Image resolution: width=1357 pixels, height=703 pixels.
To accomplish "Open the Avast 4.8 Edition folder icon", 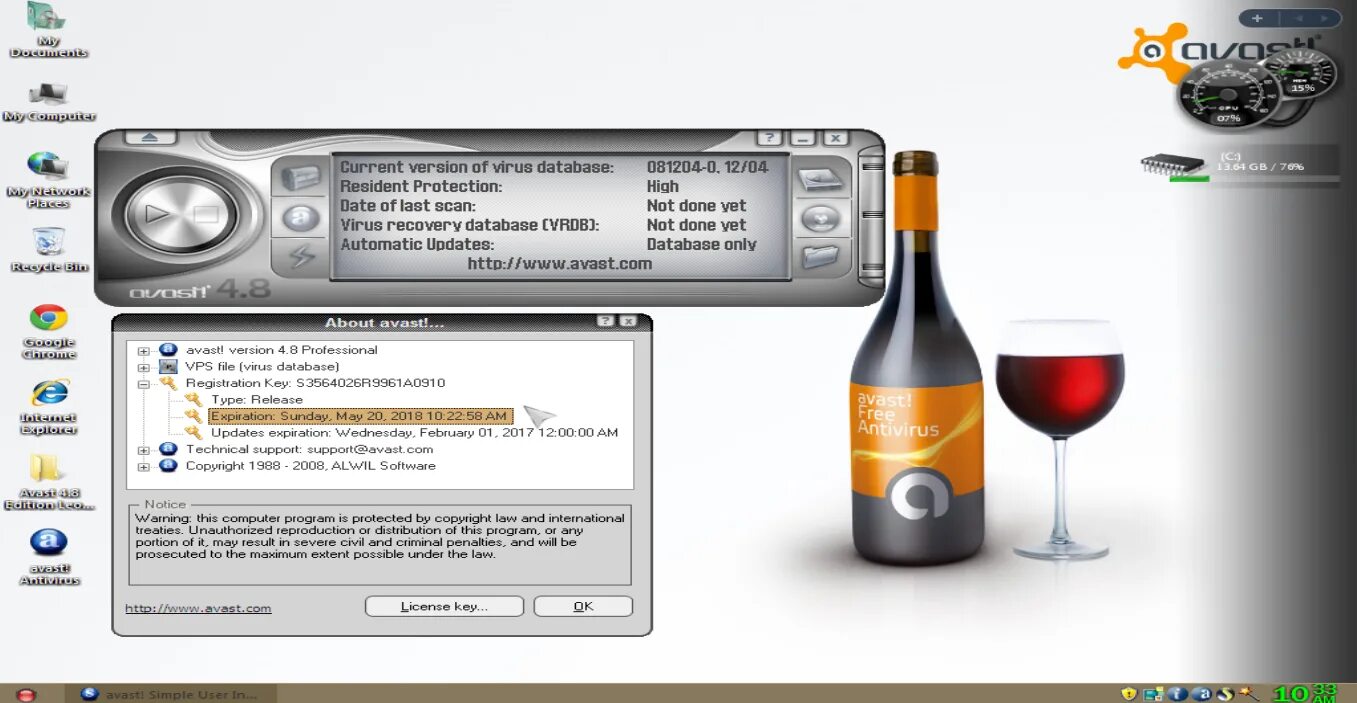I will [48, 481].
